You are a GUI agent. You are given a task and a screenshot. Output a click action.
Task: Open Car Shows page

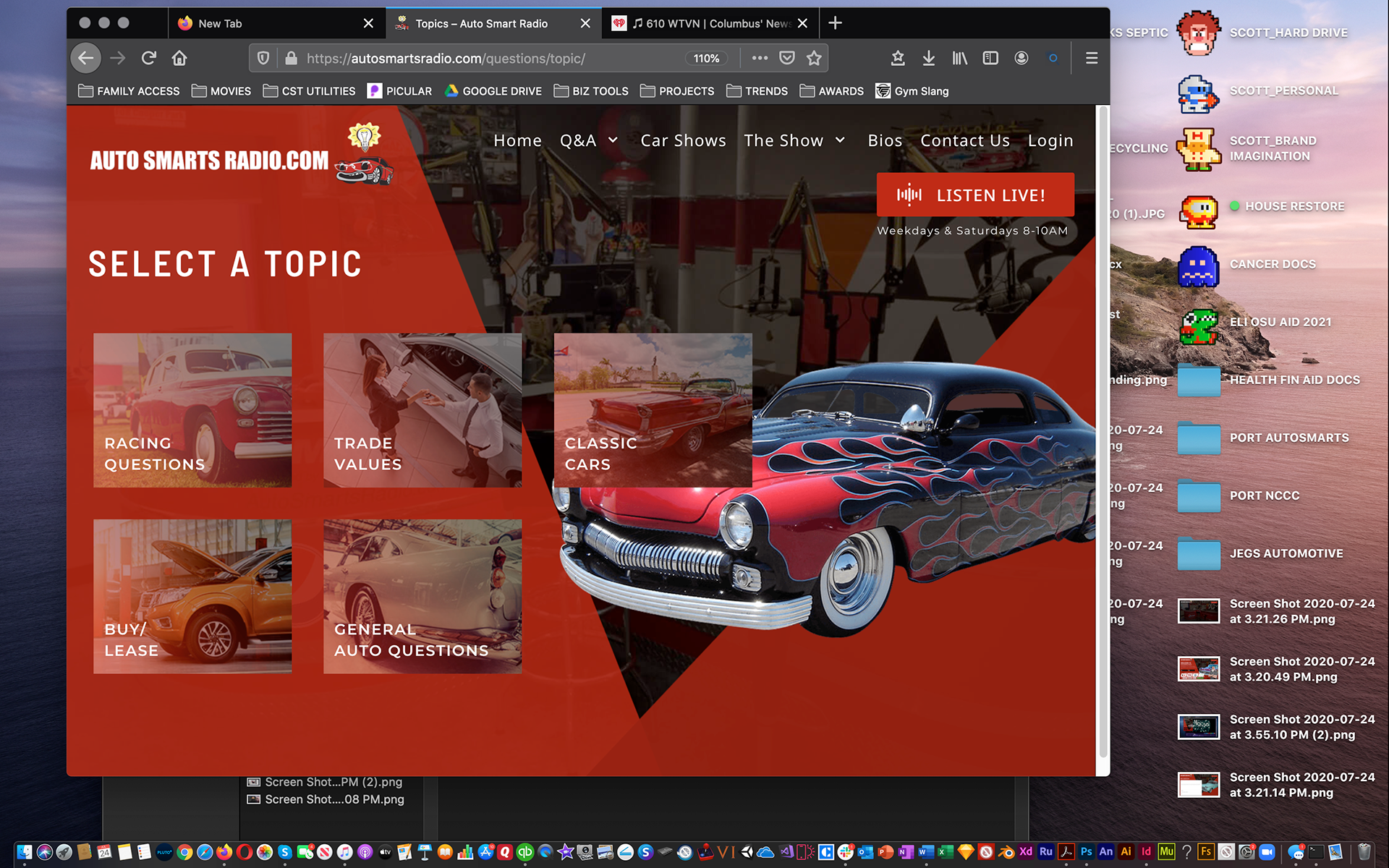683,140
